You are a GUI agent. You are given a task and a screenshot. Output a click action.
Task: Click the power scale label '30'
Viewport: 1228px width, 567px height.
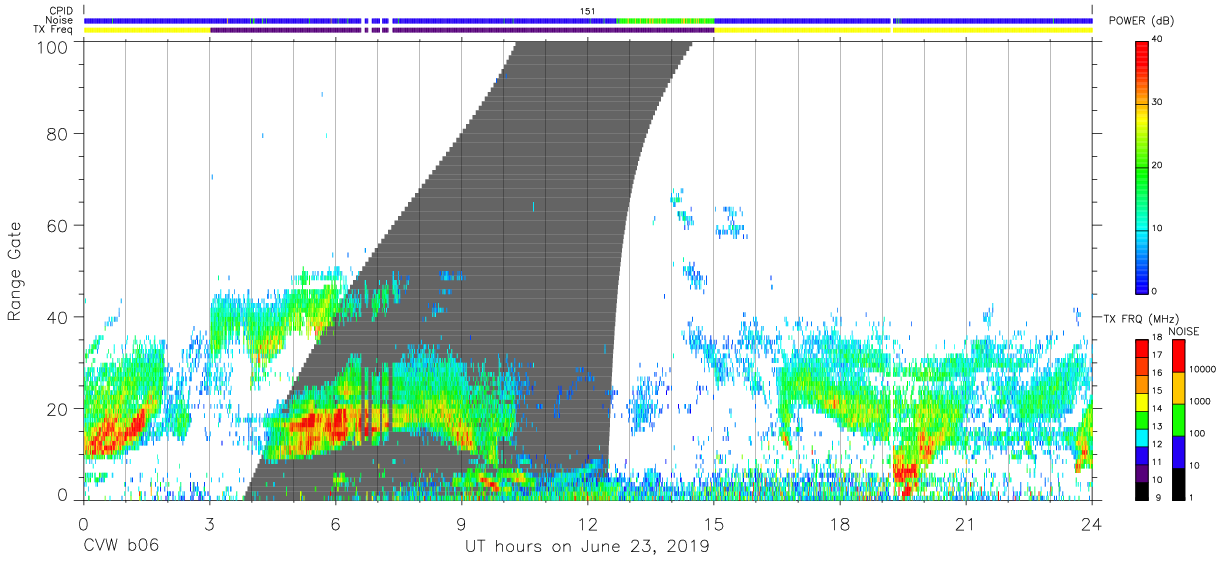click(1158, 103)
